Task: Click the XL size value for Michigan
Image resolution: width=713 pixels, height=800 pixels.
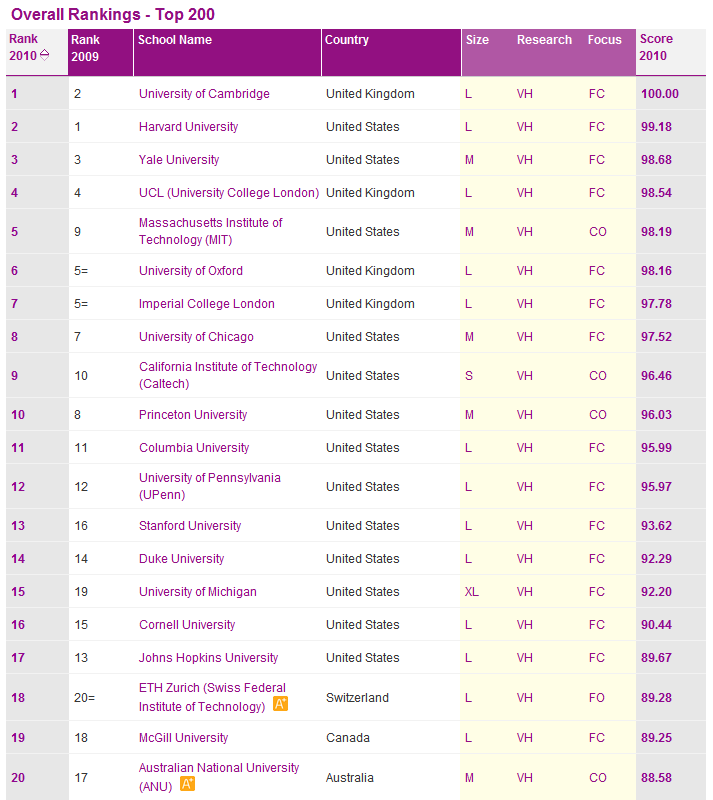Action: tap(472, 592)
